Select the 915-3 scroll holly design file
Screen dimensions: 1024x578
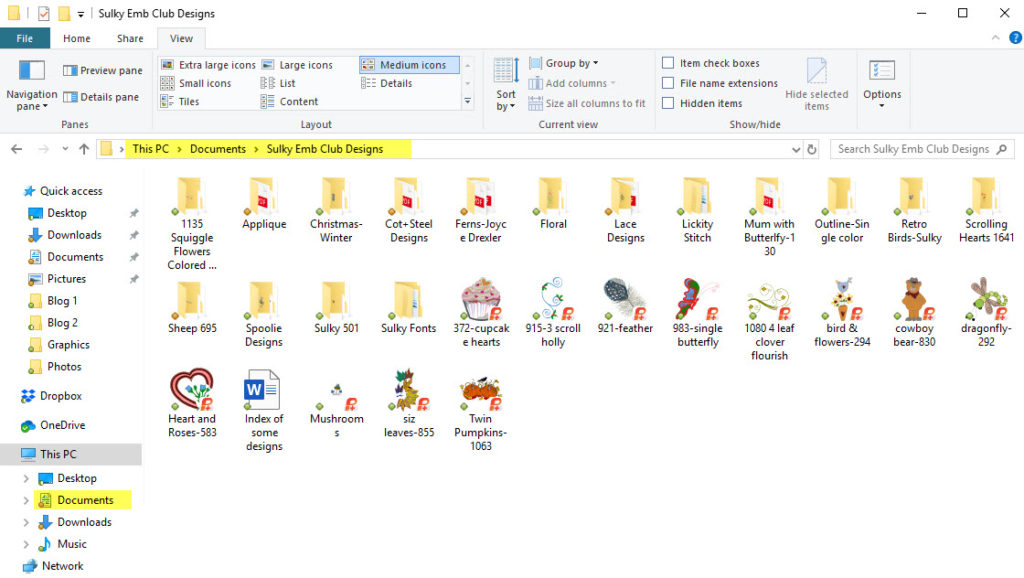click(x=552, y=313)
